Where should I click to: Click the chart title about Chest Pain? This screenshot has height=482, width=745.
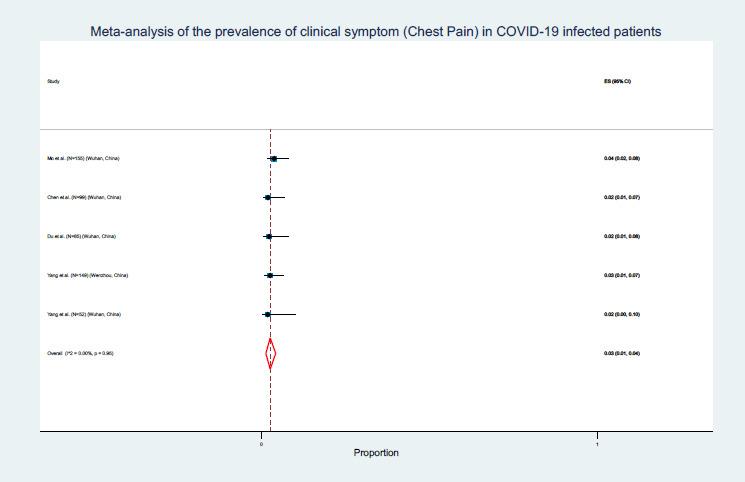[x=375, y=32]
